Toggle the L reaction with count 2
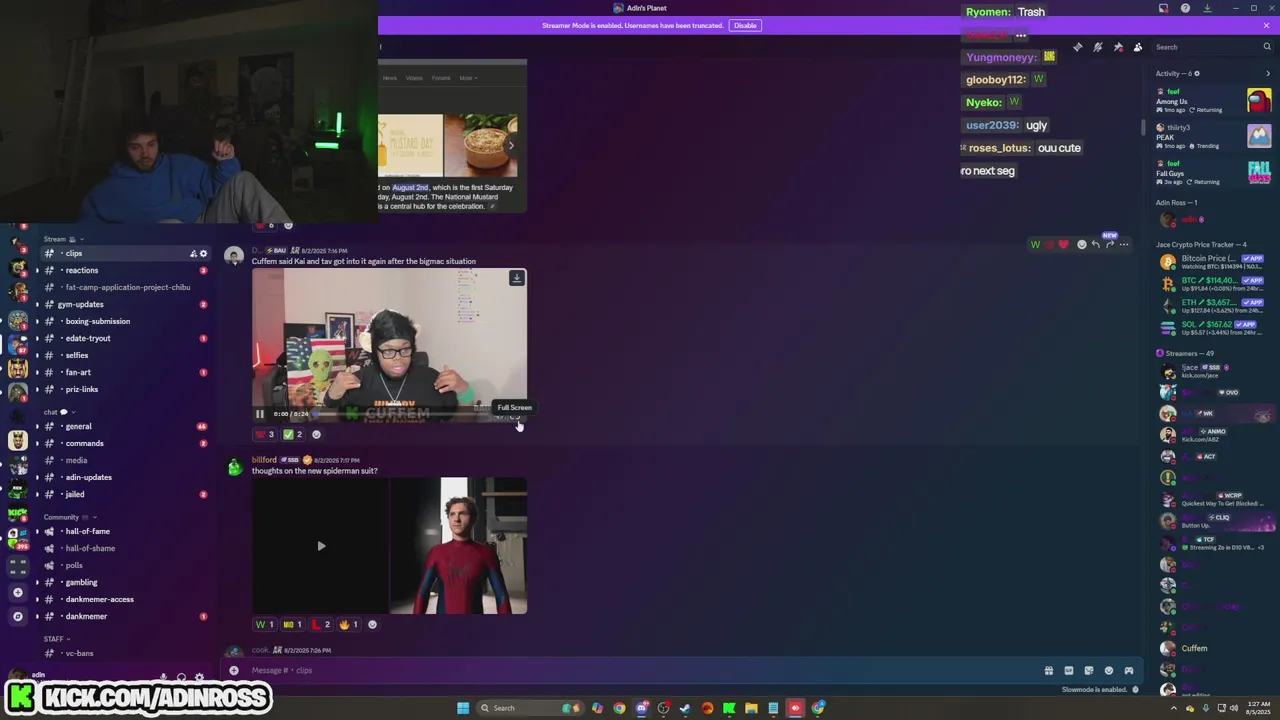Screen dimensions: 1280x720 coord(321,624)
